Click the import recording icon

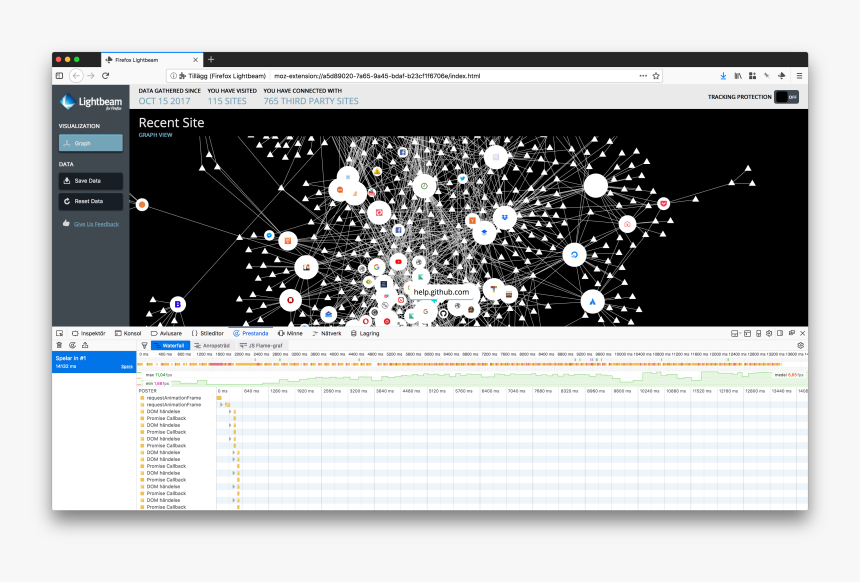coord(85,345)
